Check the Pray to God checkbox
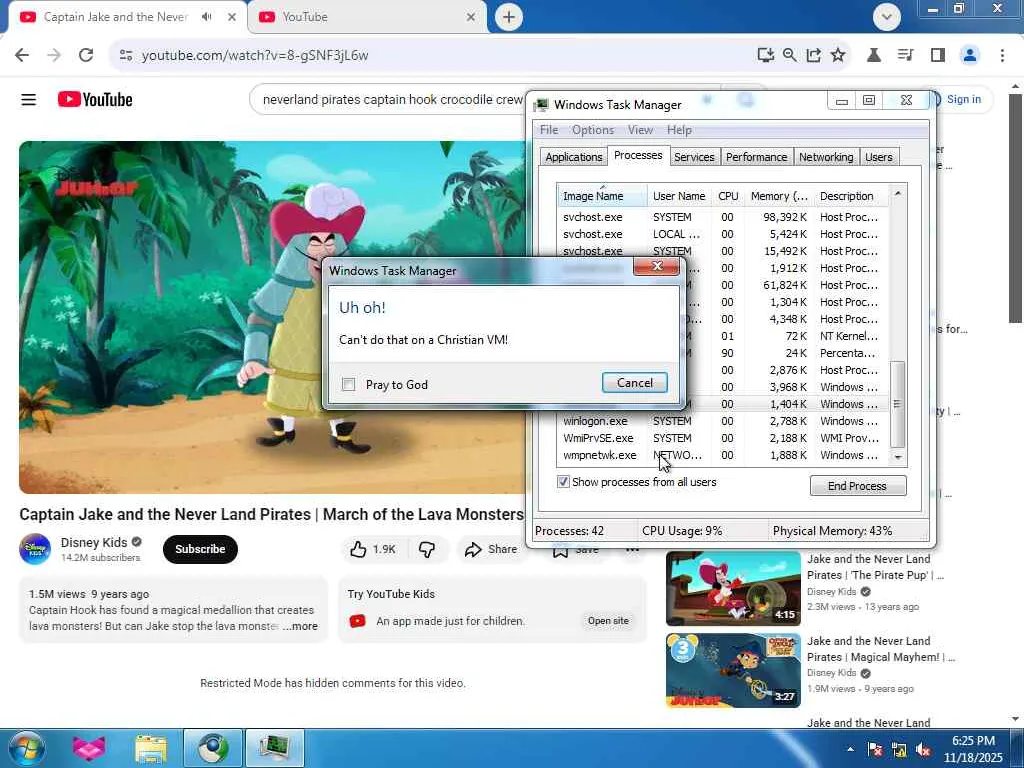Viewport: 1024px width, 768px height. pos(349,384)
